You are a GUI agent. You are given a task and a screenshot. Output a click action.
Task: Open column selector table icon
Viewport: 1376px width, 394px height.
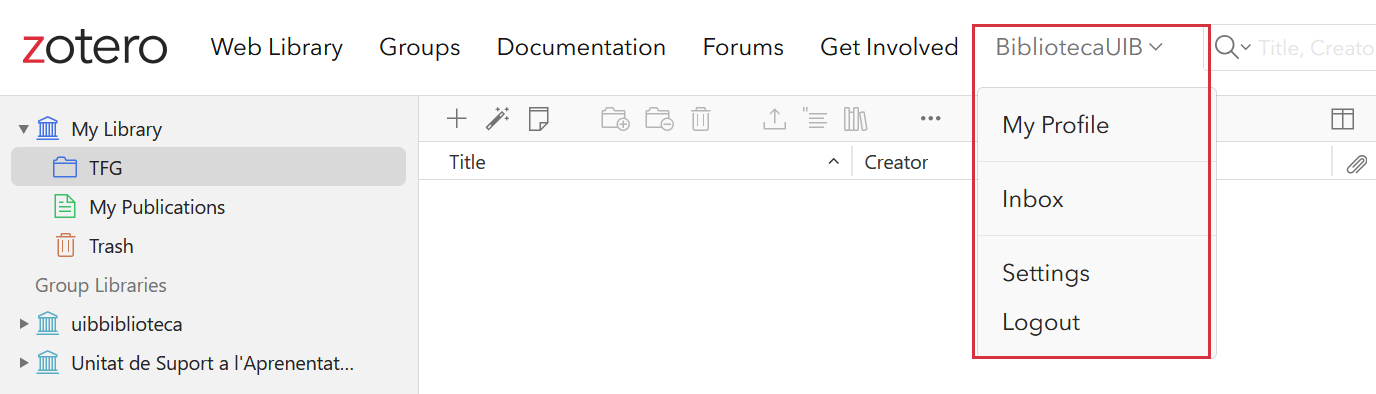1342,119
